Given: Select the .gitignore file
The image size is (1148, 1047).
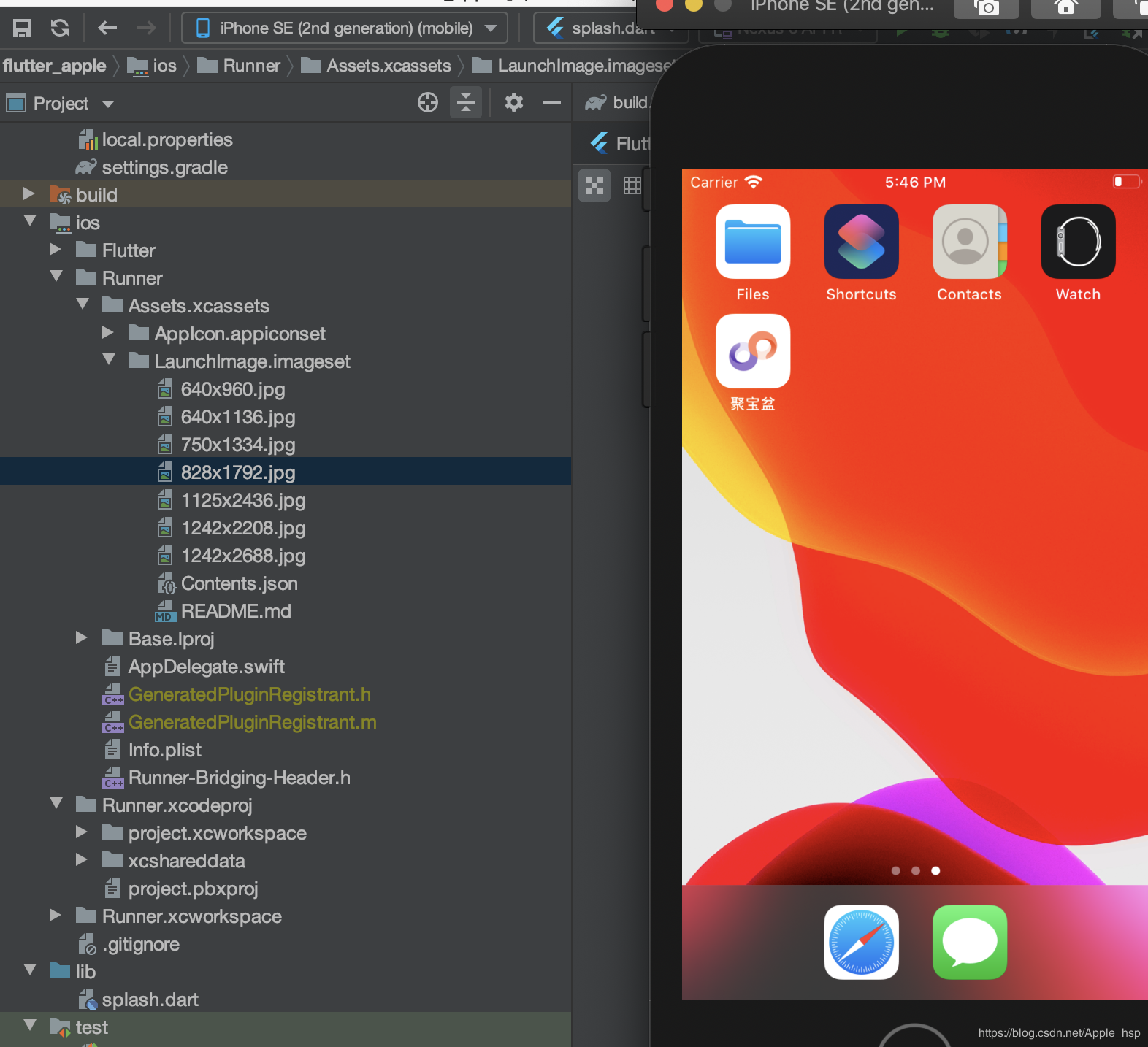Looking at the screenshot, I should point(141,944).
